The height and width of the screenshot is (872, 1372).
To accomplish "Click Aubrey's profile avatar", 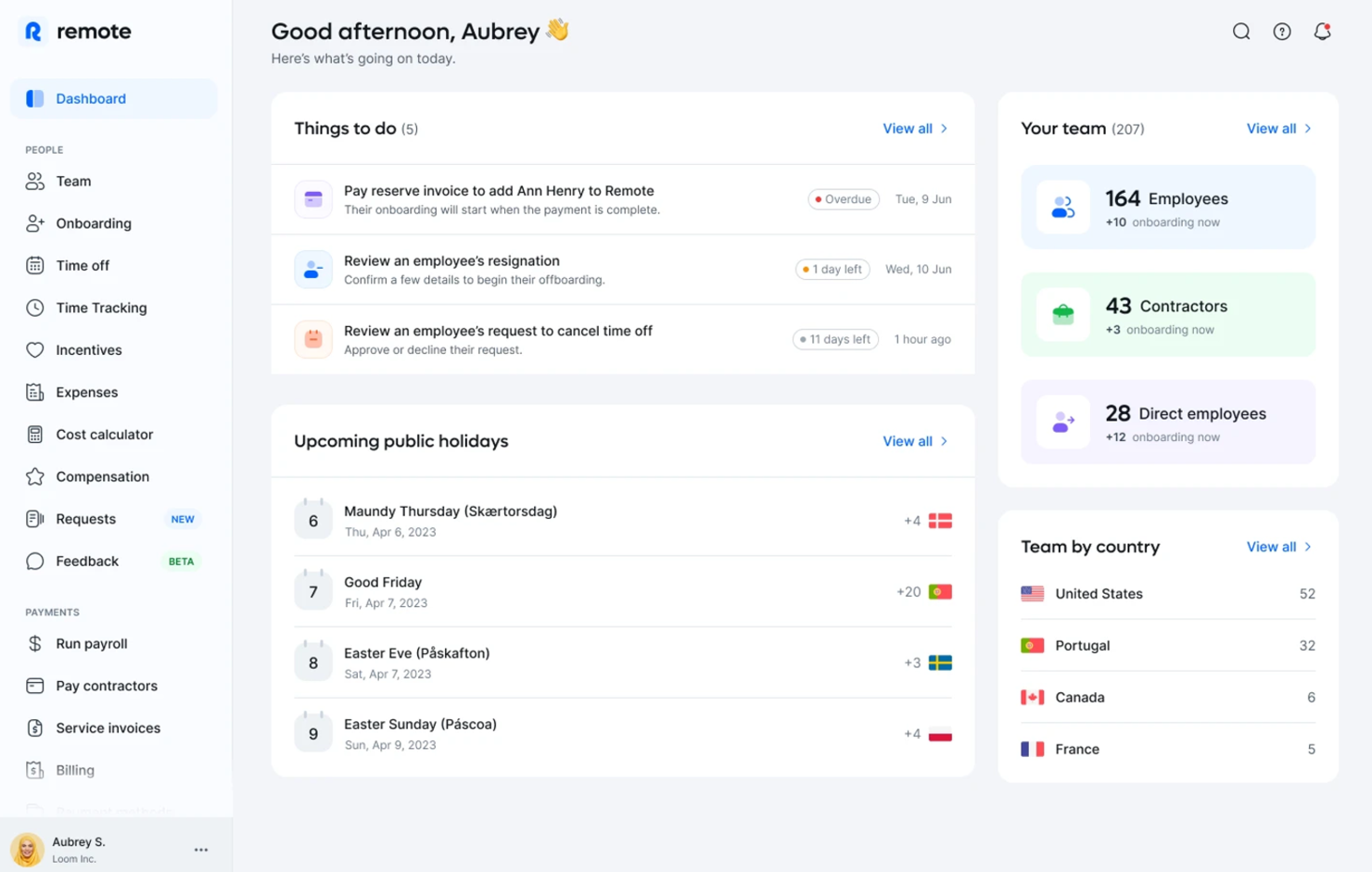I will click(x=27, y=849).
